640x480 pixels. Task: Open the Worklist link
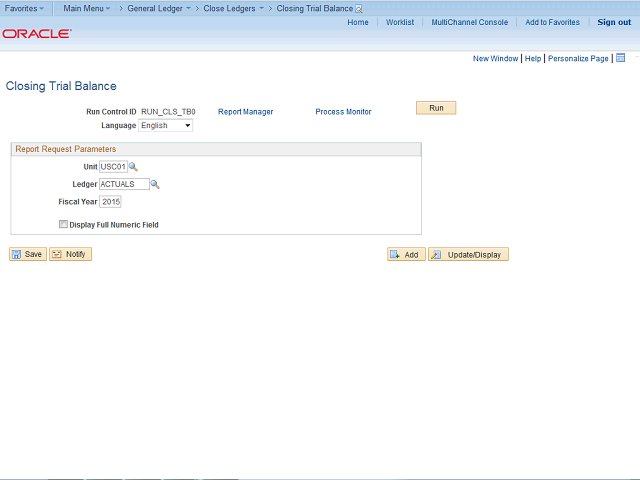[400, 22]
